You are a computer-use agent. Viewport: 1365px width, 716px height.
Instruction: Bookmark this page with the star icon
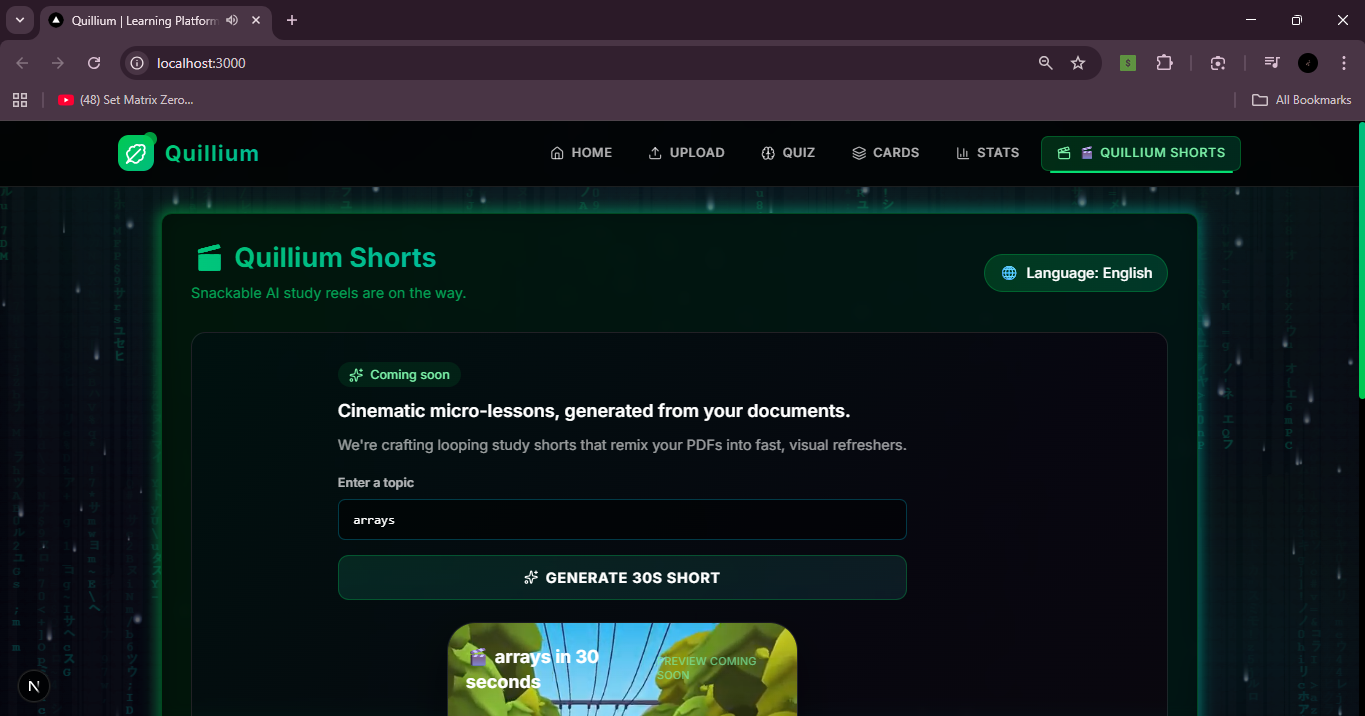point(1078,63)
